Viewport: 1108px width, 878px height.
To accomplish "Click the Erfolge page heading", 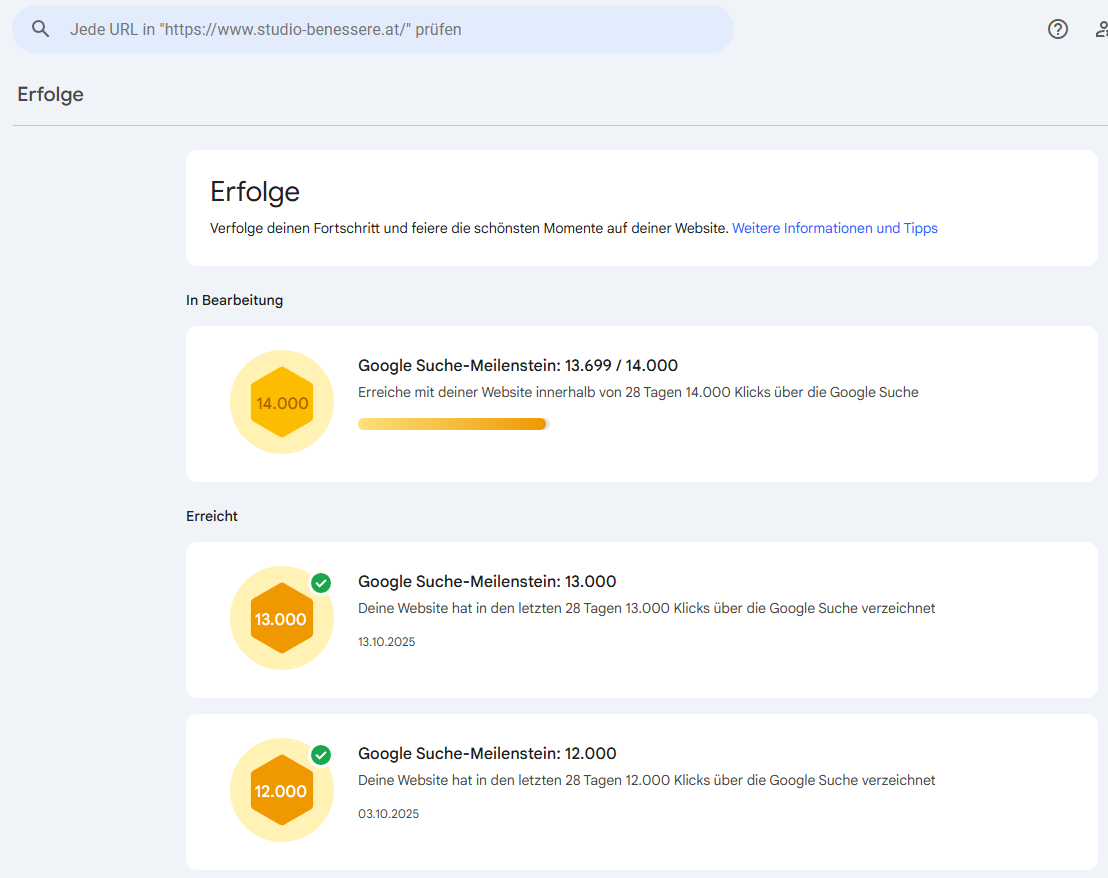I will pos(50,94).
